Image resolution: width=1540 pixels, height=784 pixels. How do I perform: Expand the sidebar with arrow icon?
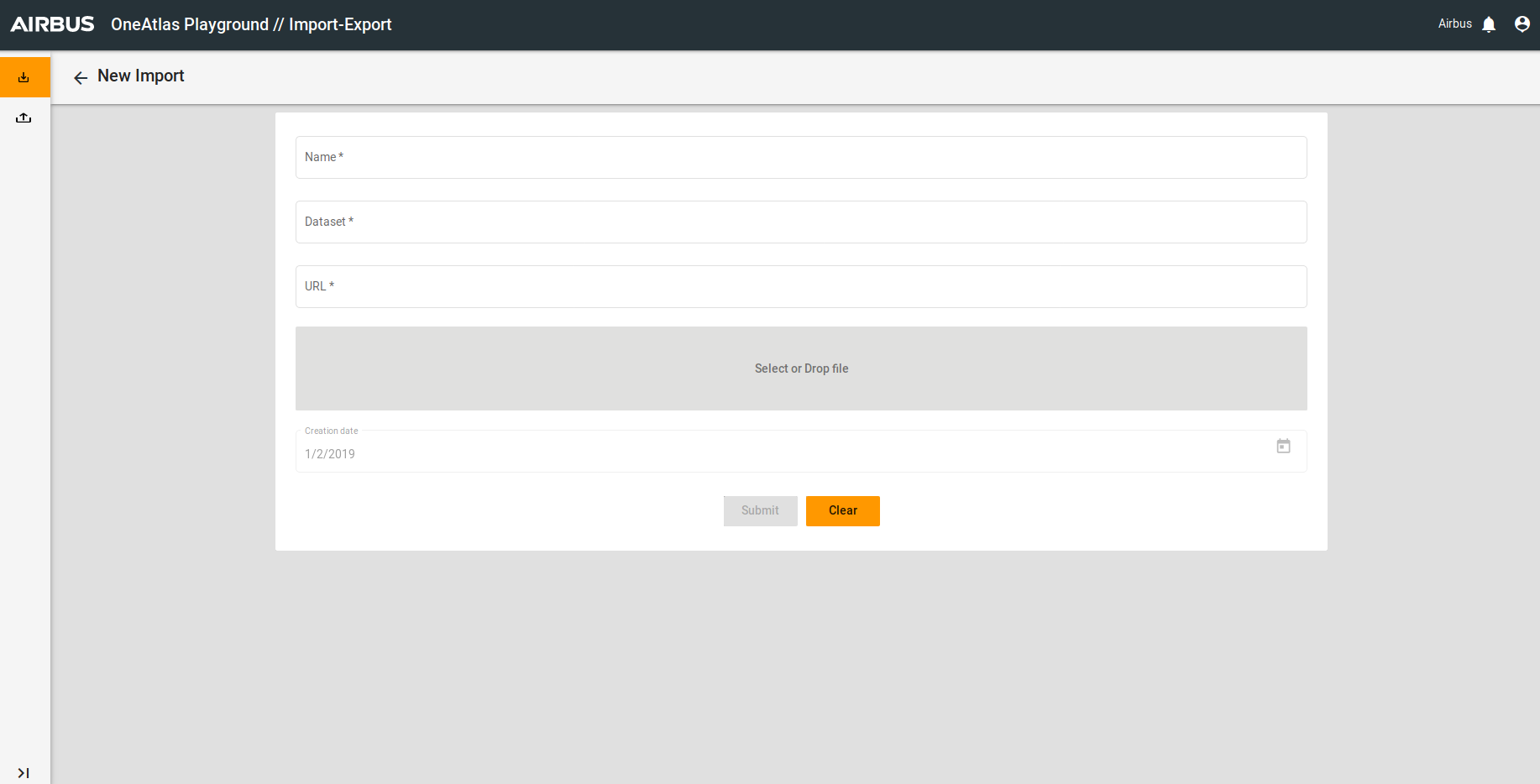(x=24, y=773)
